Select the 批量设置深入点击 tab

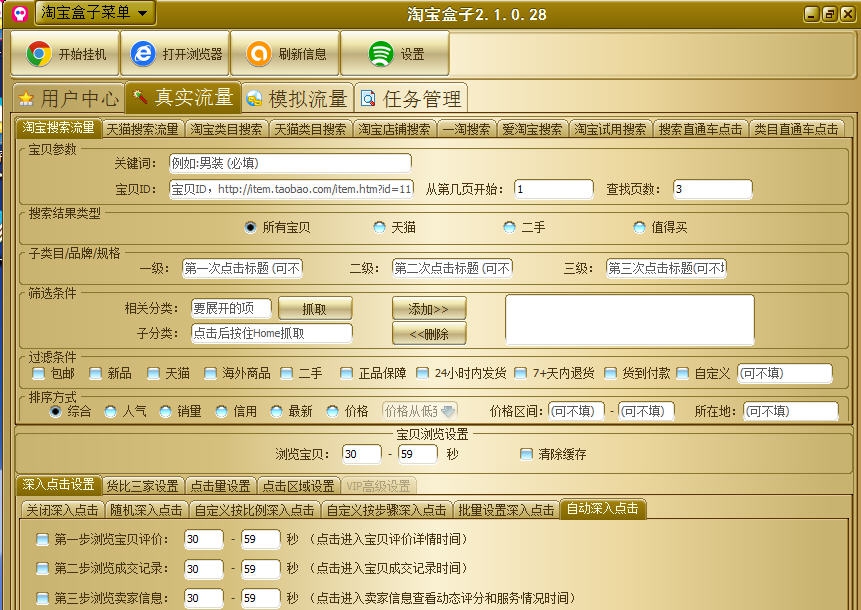point(506,510)
